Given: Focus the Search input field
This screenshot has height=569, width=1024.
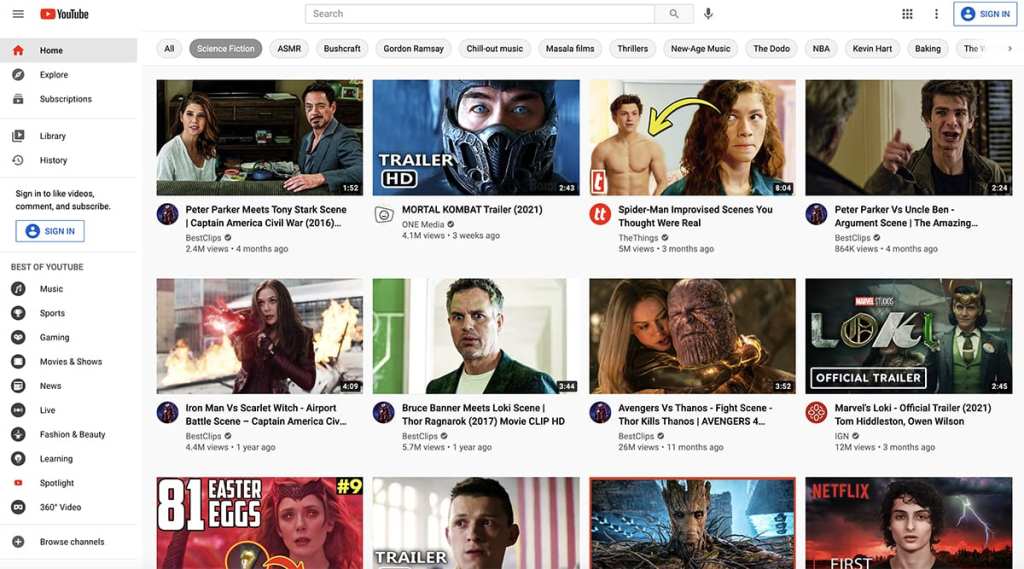Looking at the screenshot, I should (480, 14).
